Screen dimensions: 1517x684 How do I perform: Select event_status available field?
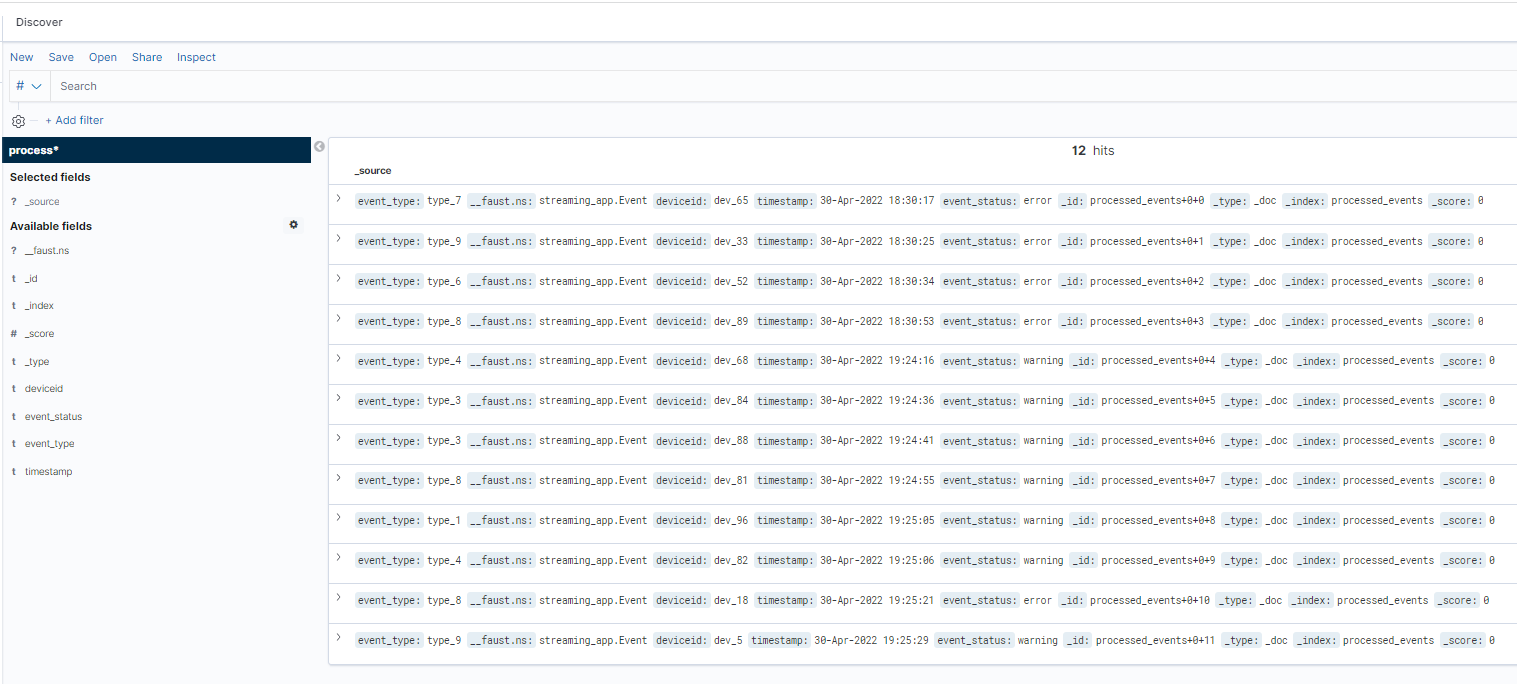53,416
